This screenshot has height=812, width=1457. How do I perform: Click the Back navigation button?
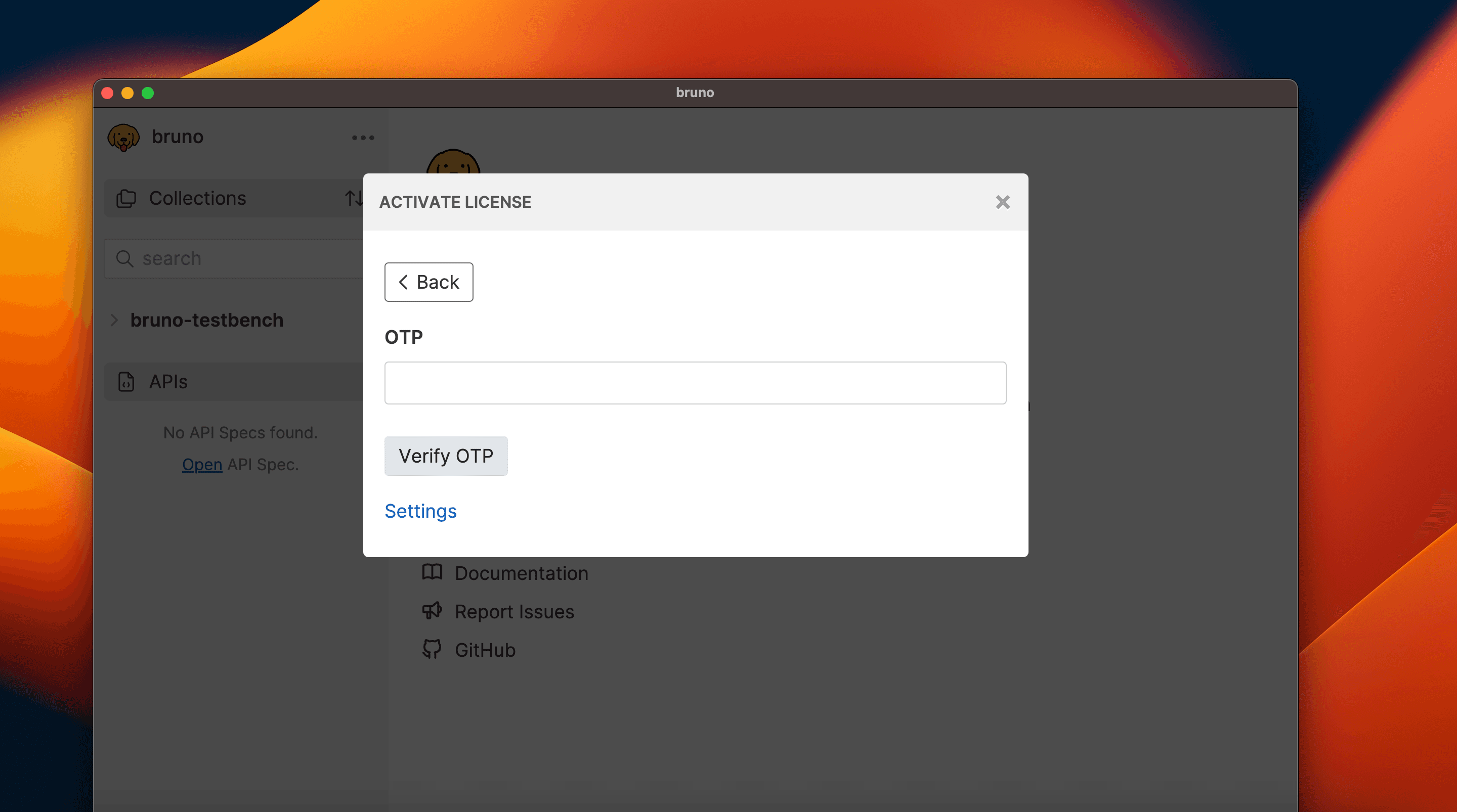pos(428,282)
